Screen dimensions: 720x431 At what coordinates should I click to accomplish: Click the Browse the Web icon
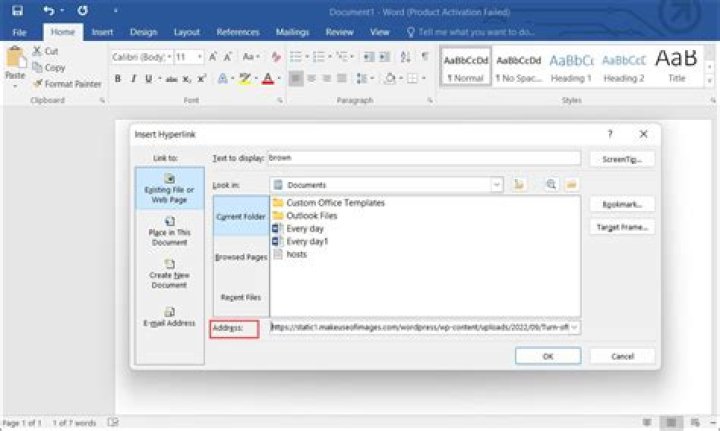point(551,185)
